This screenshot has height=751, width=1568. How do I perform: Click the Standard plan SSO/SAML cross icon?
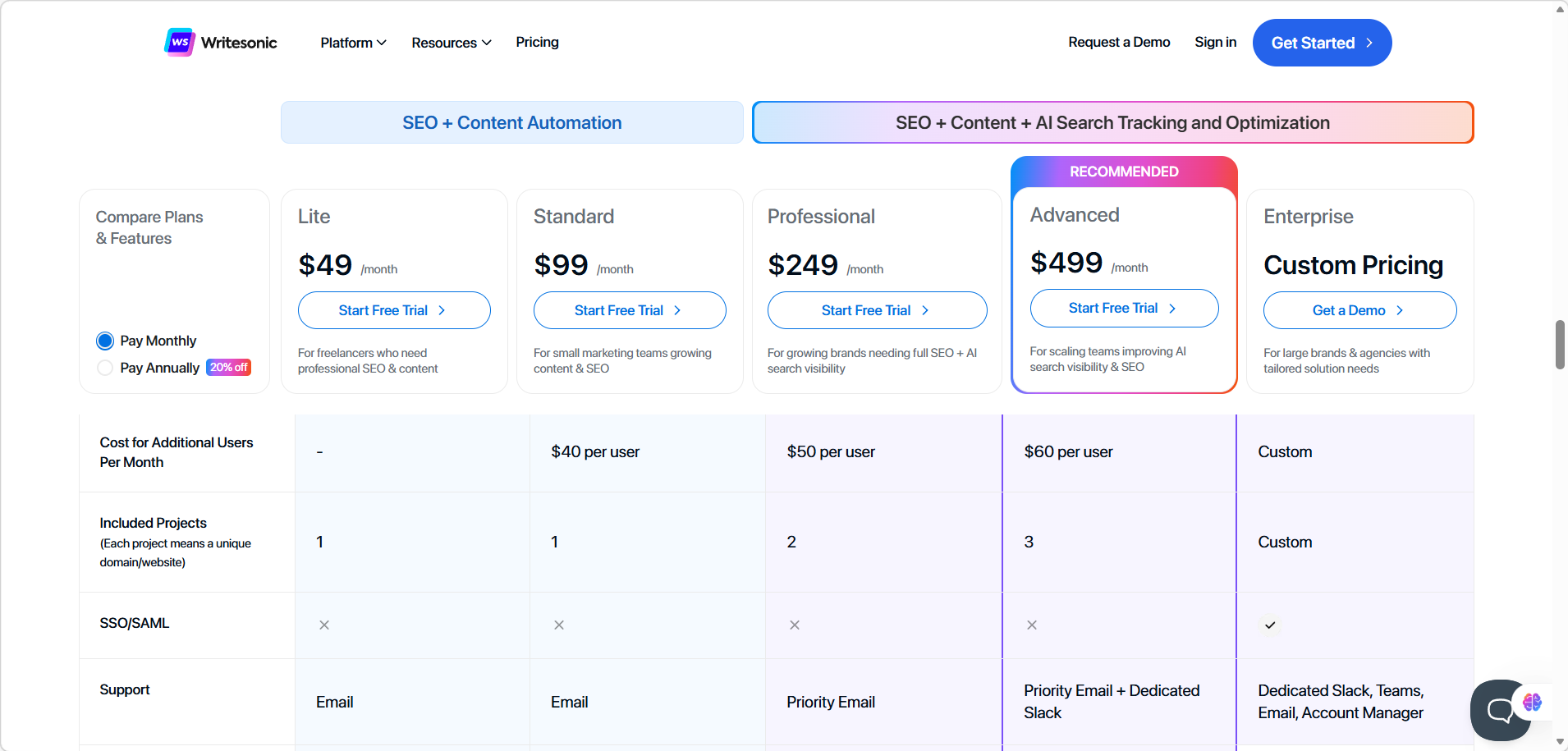pyautogui.click(x=559, y=625)
